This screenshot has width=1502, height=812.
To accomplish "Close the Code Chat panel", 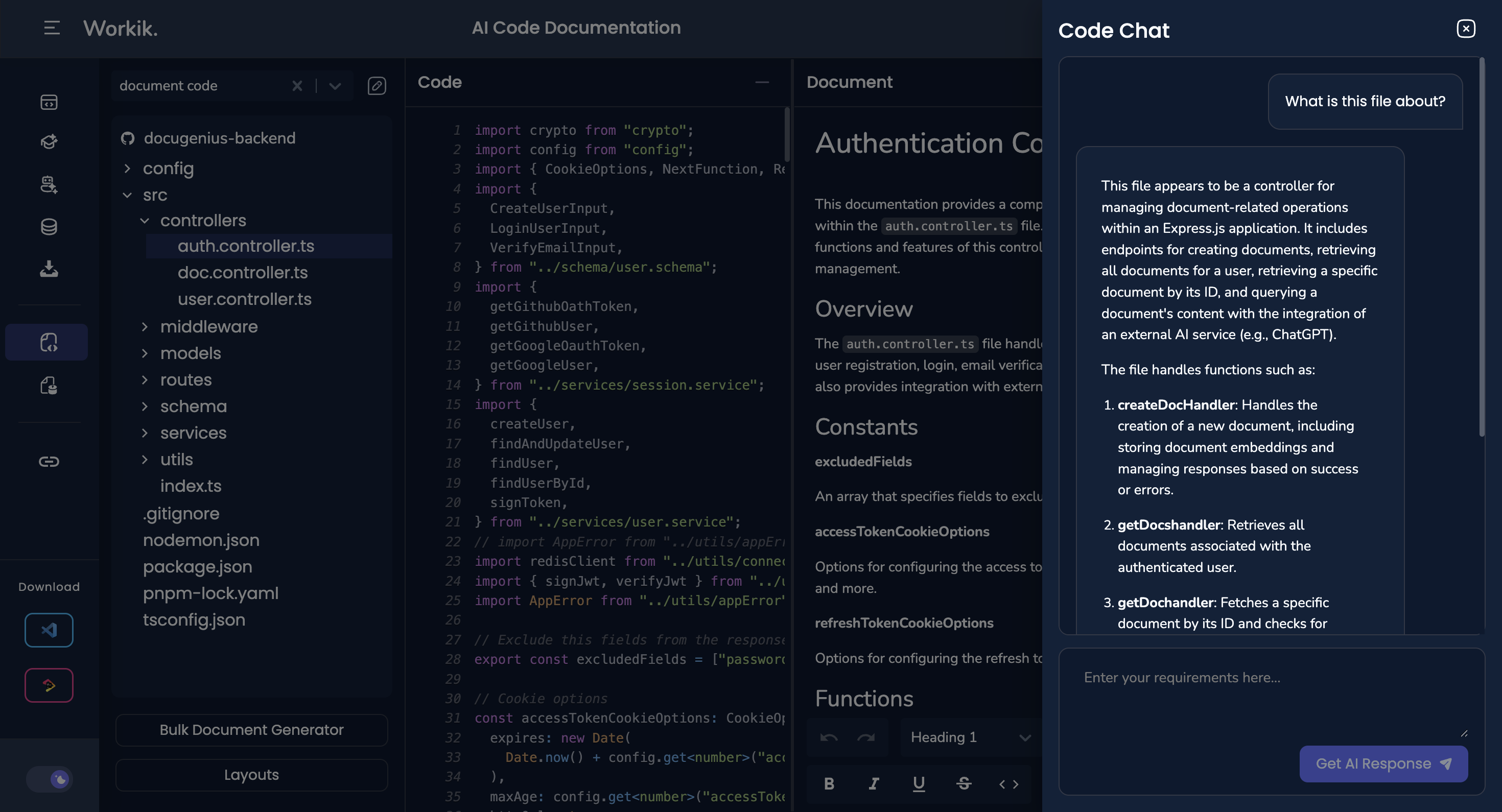I will pos(1465,29).
